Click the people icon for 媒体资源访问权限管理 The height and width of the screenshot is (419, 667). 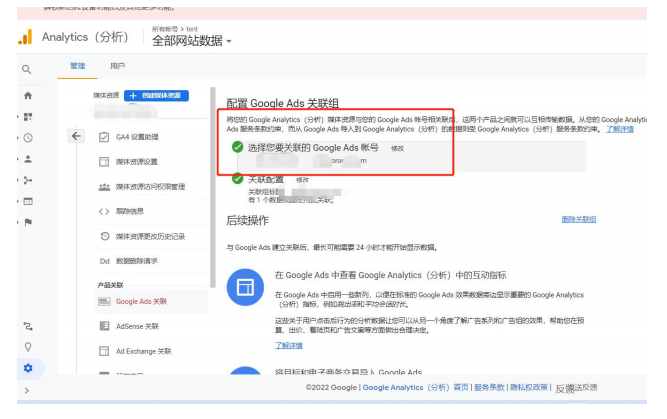[x=104, y=187]
